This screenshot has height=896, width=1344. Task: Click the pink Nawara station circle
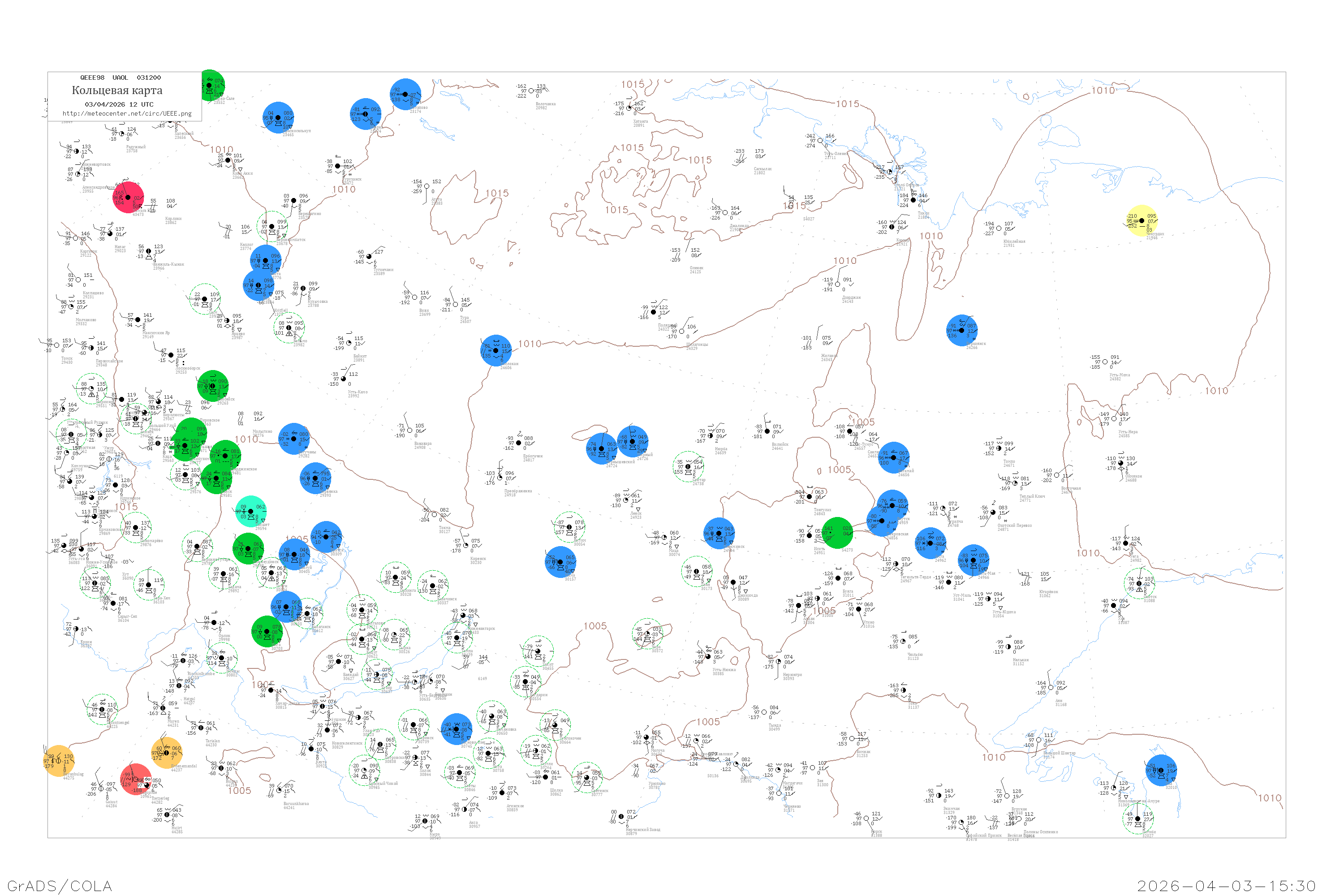[x=128, y=197]
